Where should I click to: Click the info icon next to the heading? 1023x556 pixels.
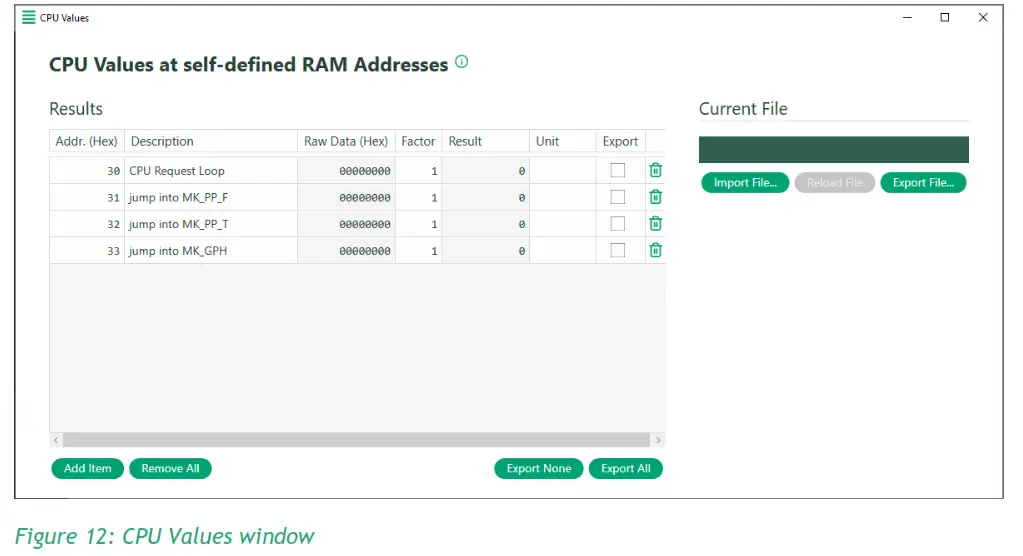pos(461,62)
